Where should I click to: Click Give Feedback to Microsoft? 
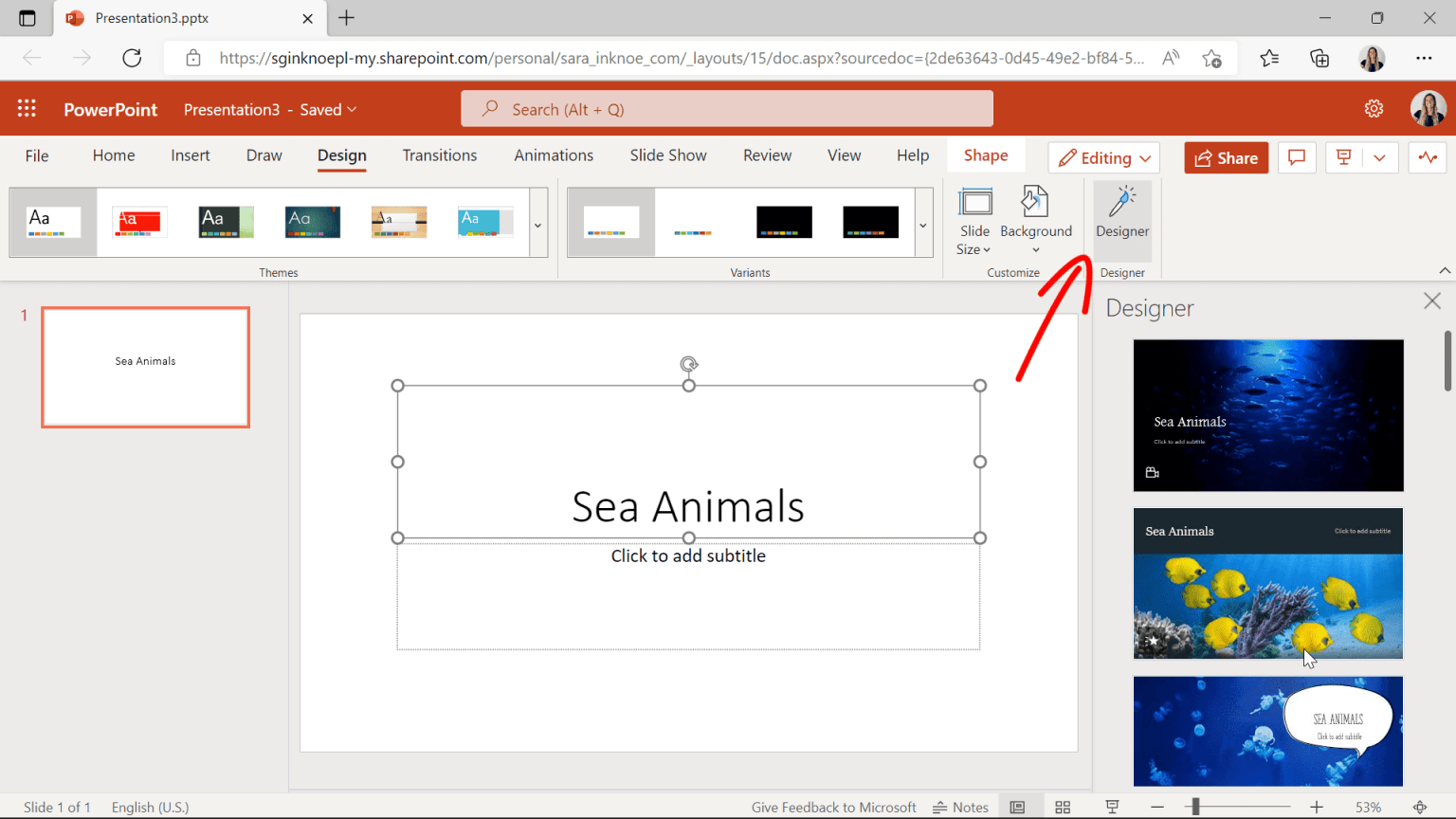click(833, 807)
